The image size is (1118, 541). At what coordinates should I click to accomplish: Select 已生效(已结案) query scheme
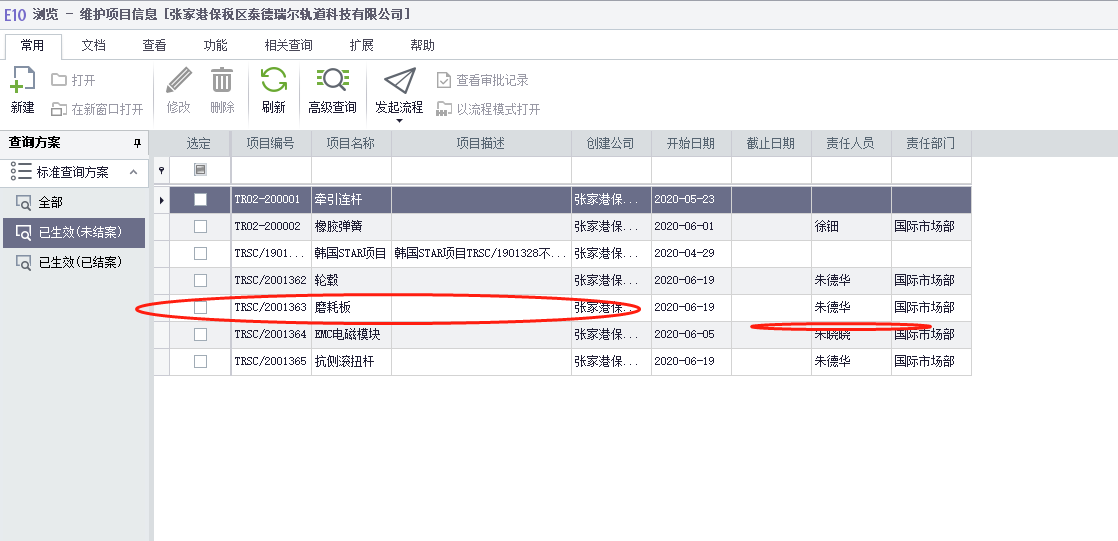point(74,262)
